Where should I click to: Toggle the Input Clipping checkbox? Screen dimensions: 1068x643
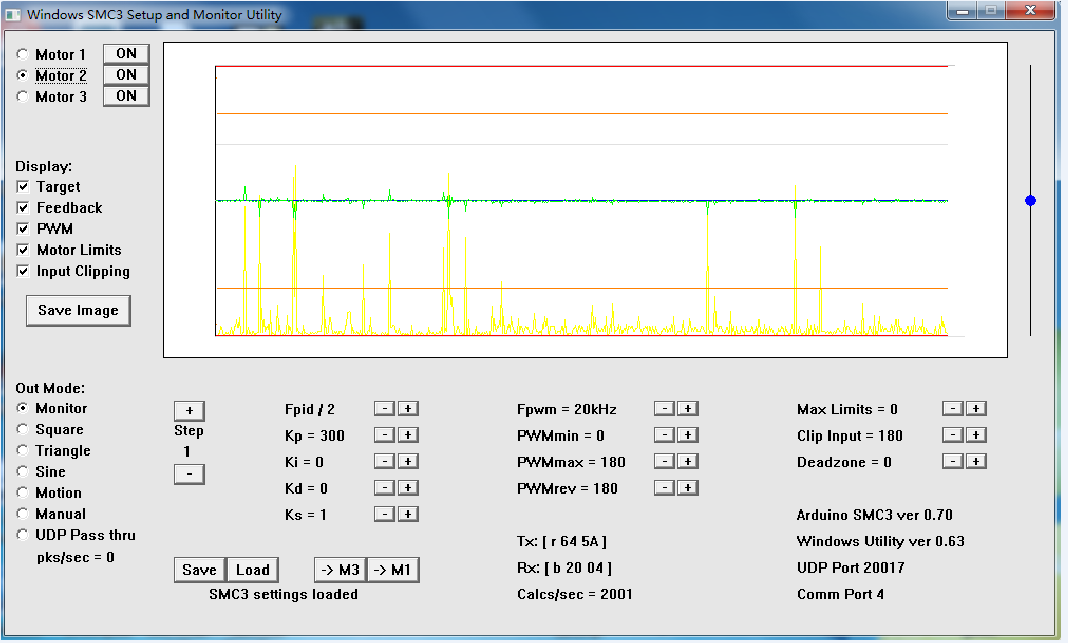[23, 271]
